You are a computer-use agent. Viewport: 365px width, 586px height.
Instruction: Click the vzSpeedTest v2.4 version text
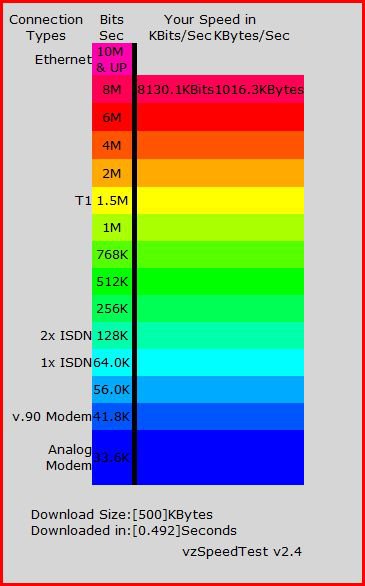[242, 552]
